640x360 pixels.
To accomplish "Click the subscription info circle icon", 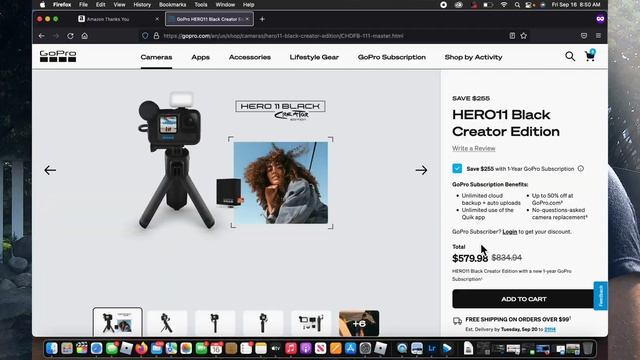I will (x=581, y=169).
